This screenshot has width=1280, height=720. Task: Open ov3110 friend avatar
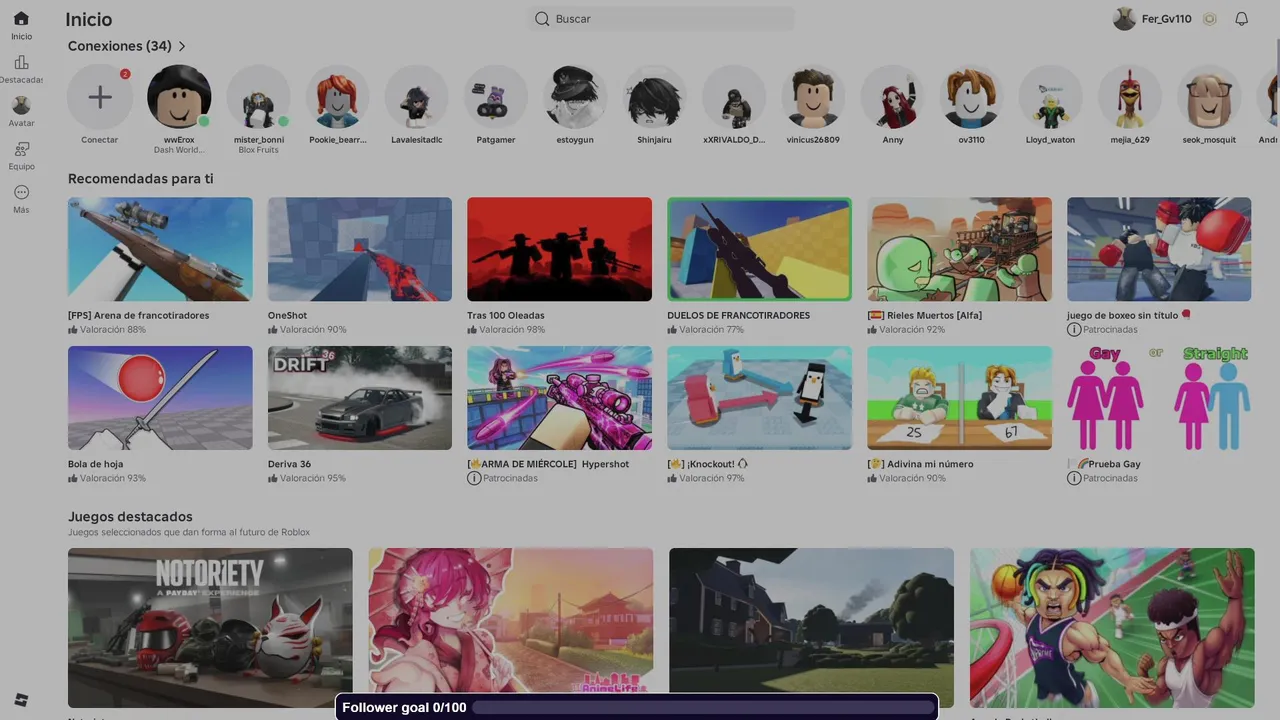click(x=972, y=97)
